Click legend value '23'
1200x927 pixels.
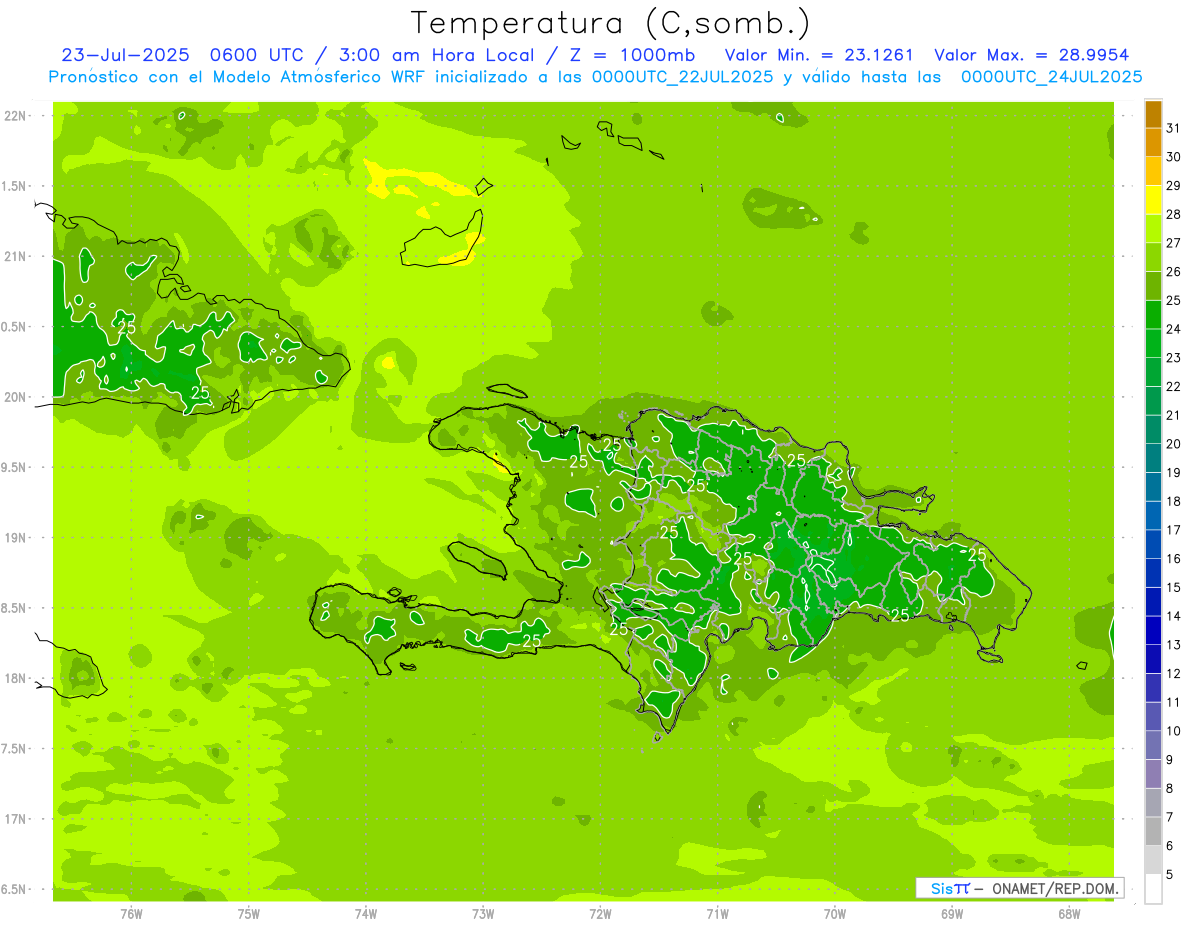point(1174,358)
